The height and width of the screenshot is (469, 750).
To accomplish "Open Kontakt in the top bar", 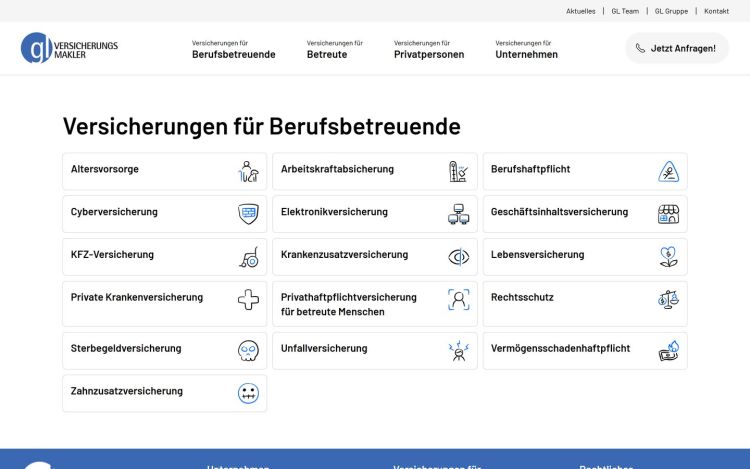I will tap(716, 11).
